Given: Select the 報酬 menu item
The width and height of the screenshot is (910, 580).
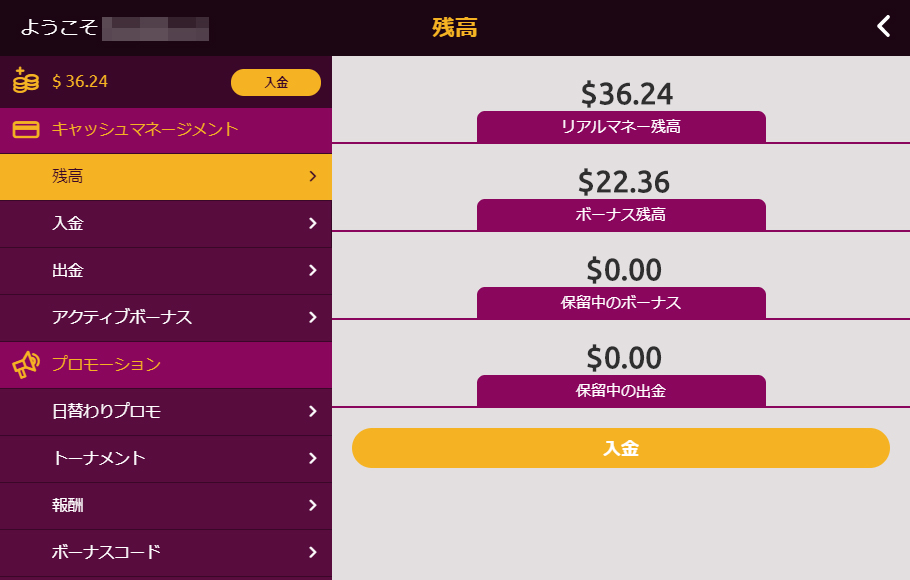Looking at the screenshot, I should click(x=165, y=506).
